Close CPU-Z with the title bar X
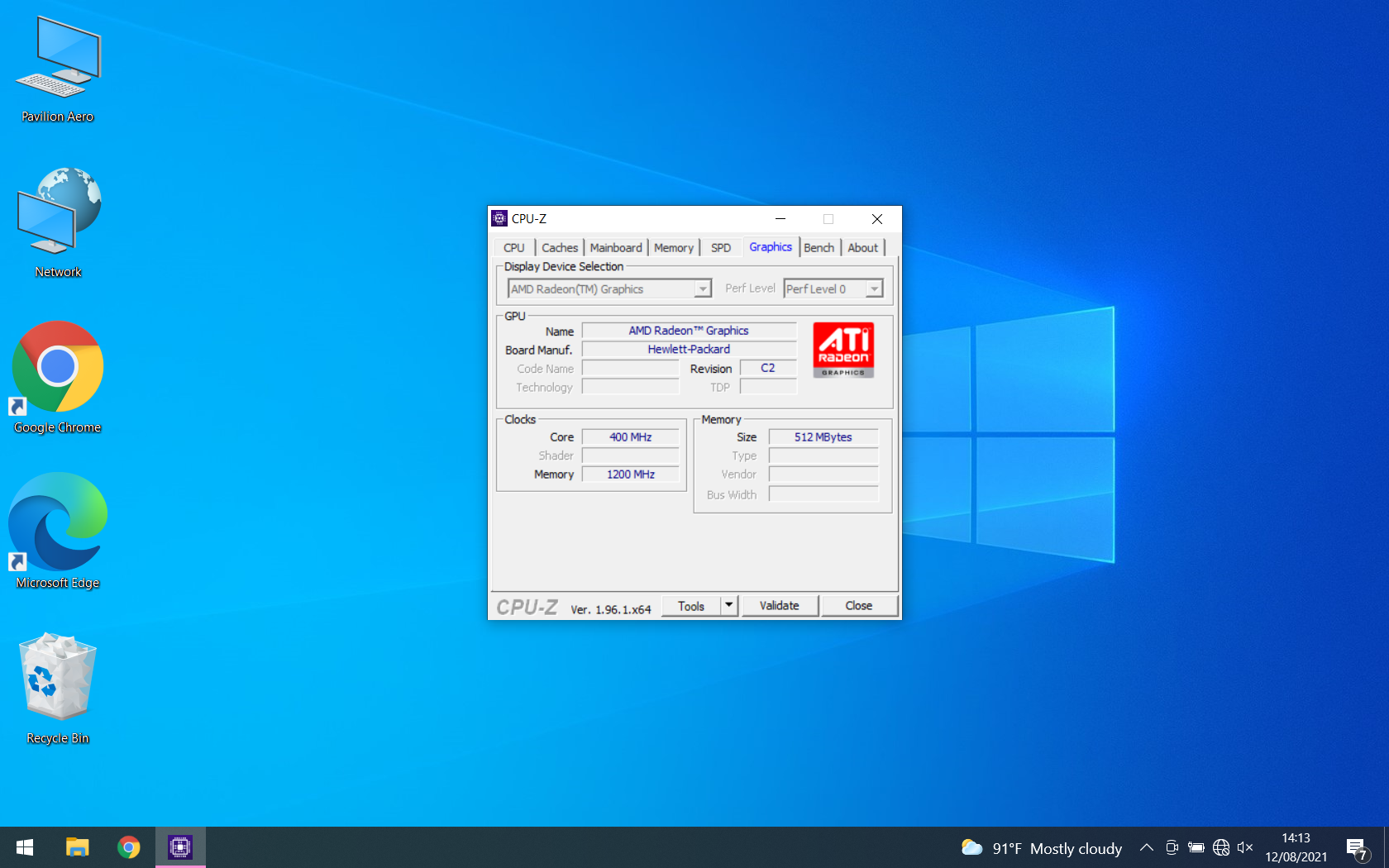The width and height of the screenshot is (1389, 868). [877, 219]
